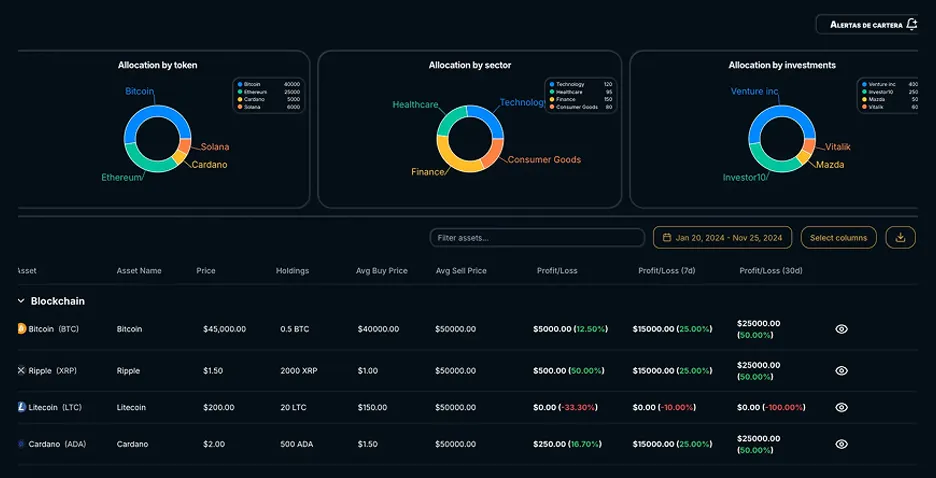This screenshot has height=478, width=936.
Task: Click the download export icon button
Action: [x=900, y=238]
